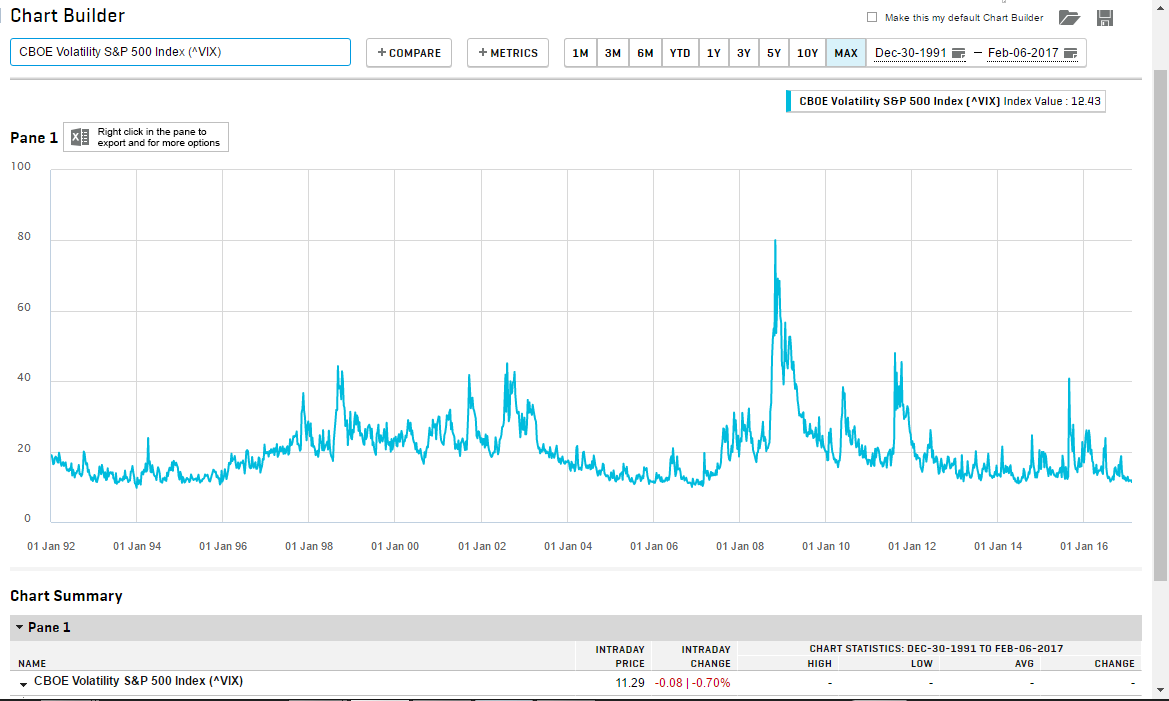Click the ticker search input field
The width and height of the screenshot is (1169, 701).
pyautogui.click(x=180, y=52)
